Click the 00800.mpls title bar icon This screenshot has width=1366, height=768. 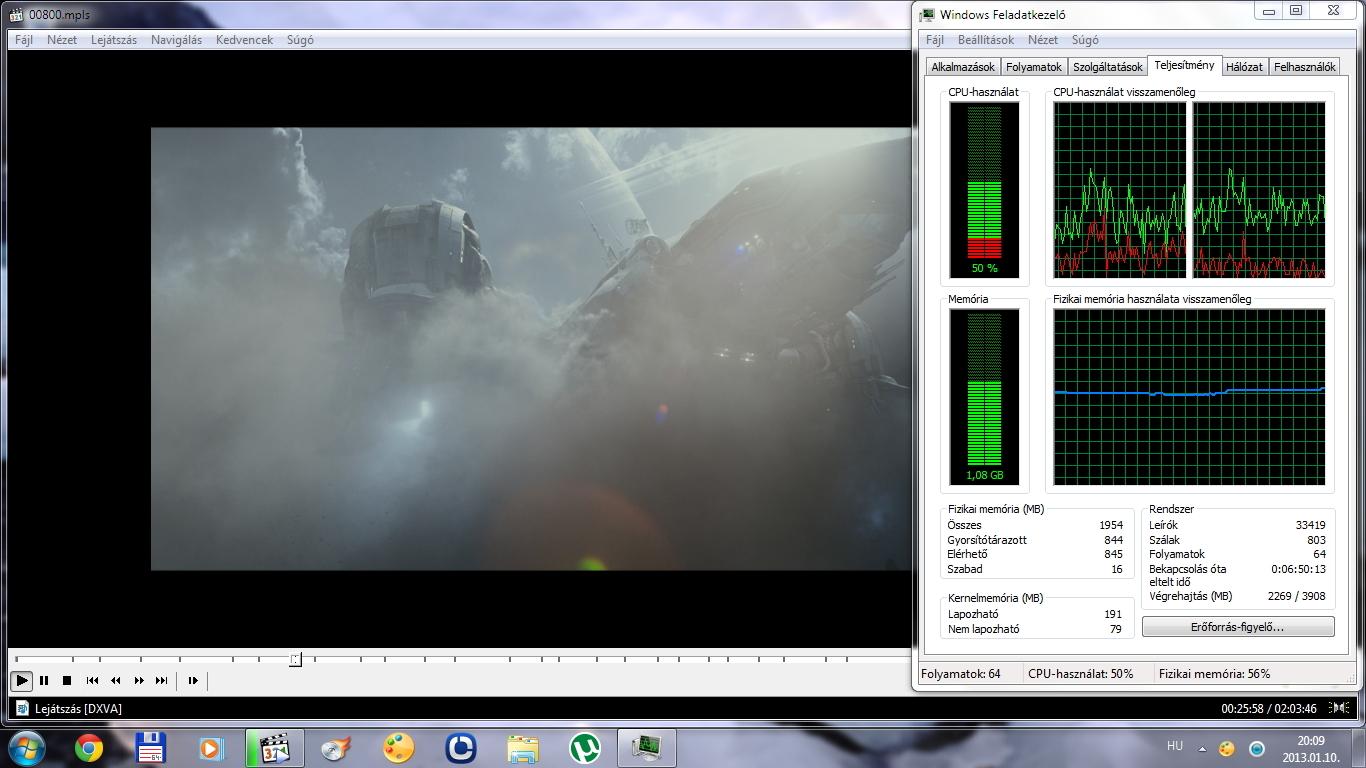[x=16, y=15]
